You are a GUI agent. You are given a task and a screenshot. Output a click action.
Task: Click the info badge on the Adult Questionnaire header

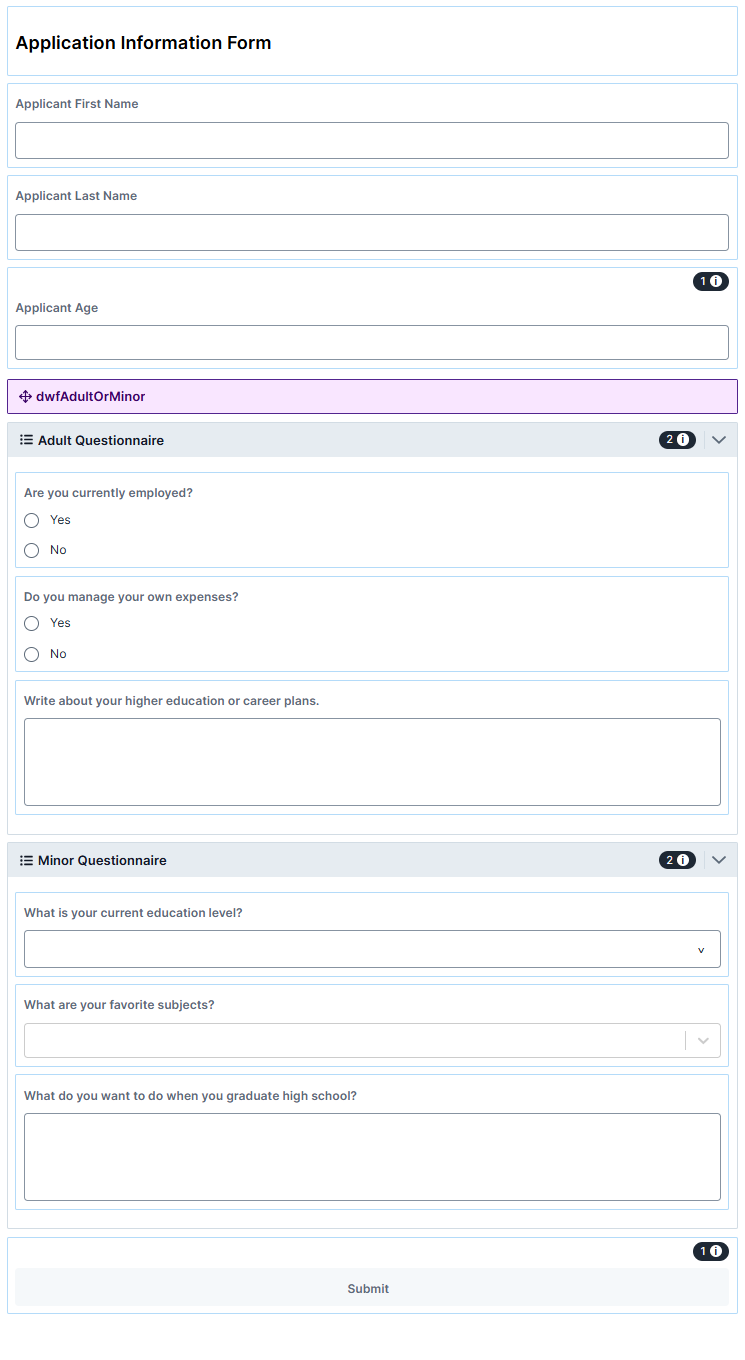[677, 439]
